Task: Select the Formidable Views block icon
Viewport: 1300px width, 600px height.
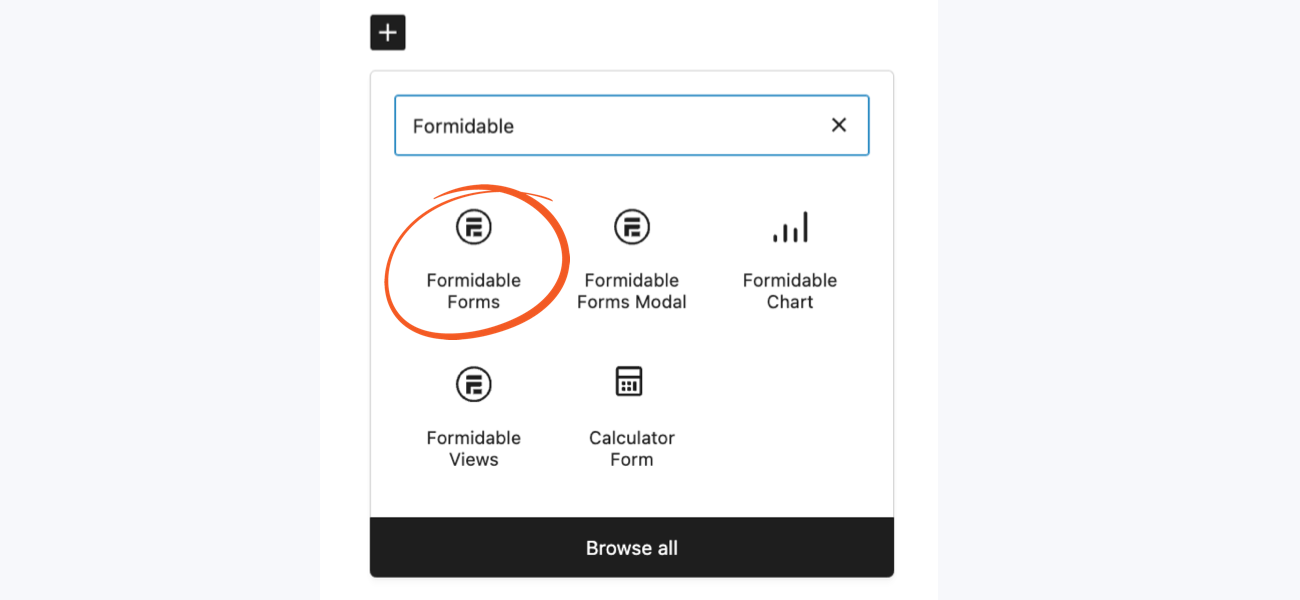Action: click(x=473, y=384)
